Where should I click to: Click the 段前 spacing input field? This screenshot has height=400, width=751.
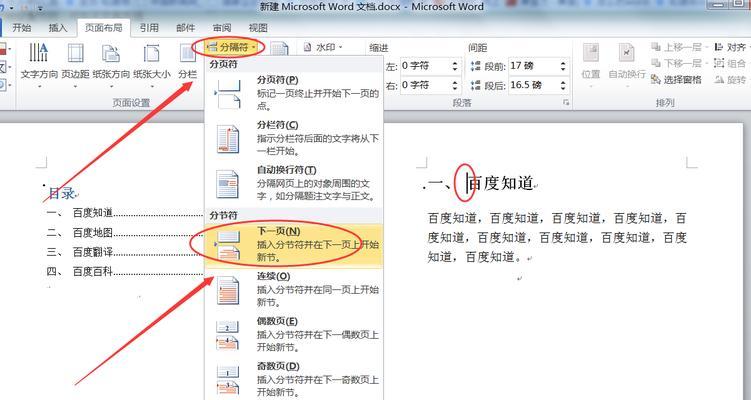[x=534, y=66]
